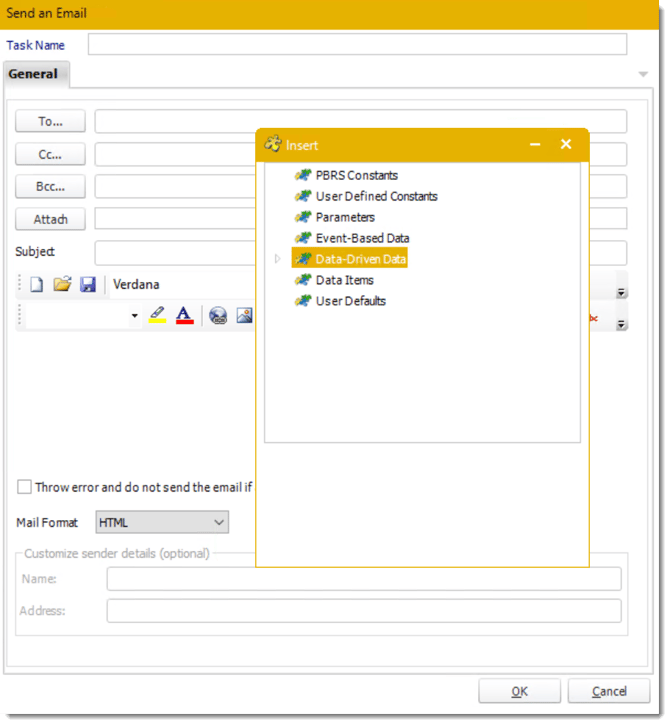The height and width of the screenshot is (725, 670).
Task: Select User Defined Constants entry
Action: tap(376, 196)
